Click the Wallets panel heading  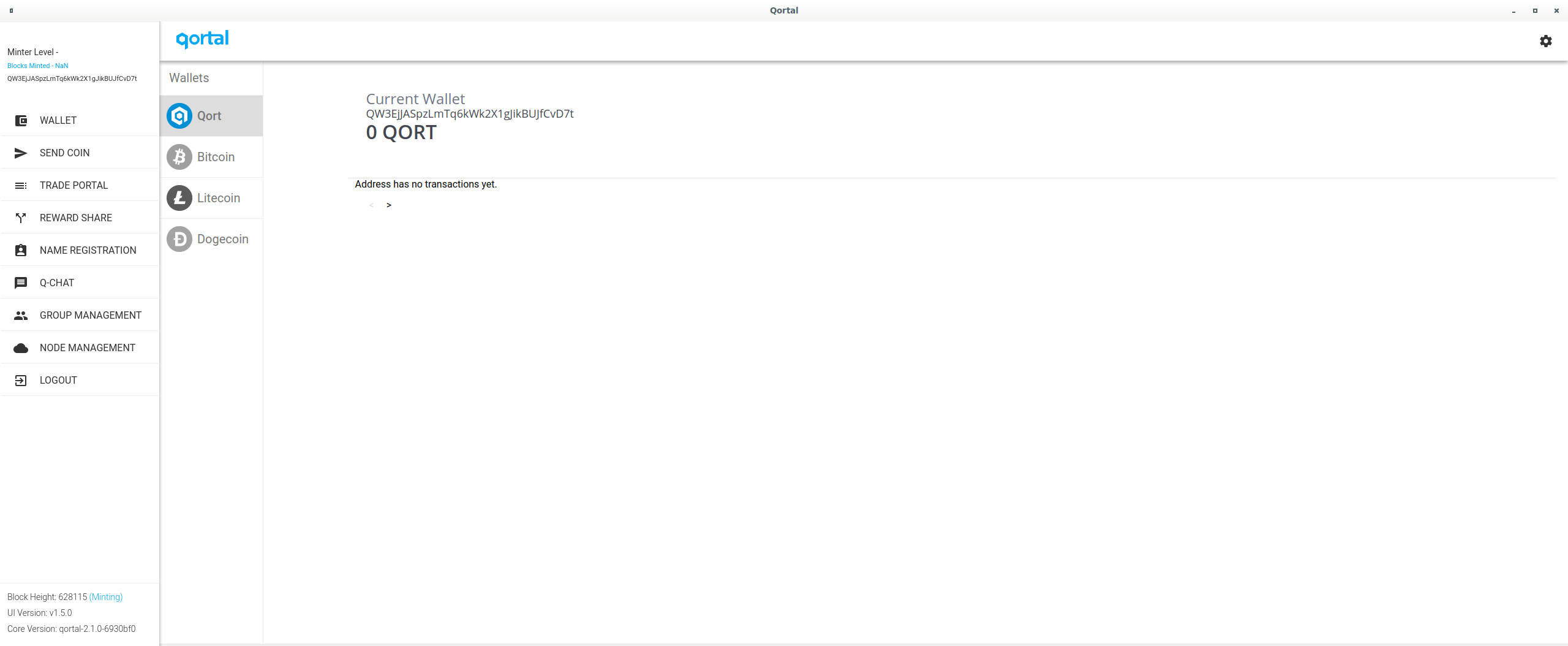coord(189,78)
